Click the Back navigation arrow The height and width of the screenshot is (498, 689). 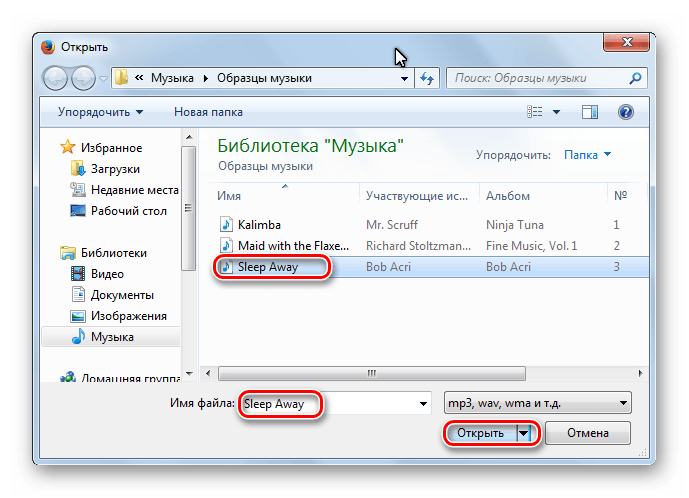coord(55,79)
